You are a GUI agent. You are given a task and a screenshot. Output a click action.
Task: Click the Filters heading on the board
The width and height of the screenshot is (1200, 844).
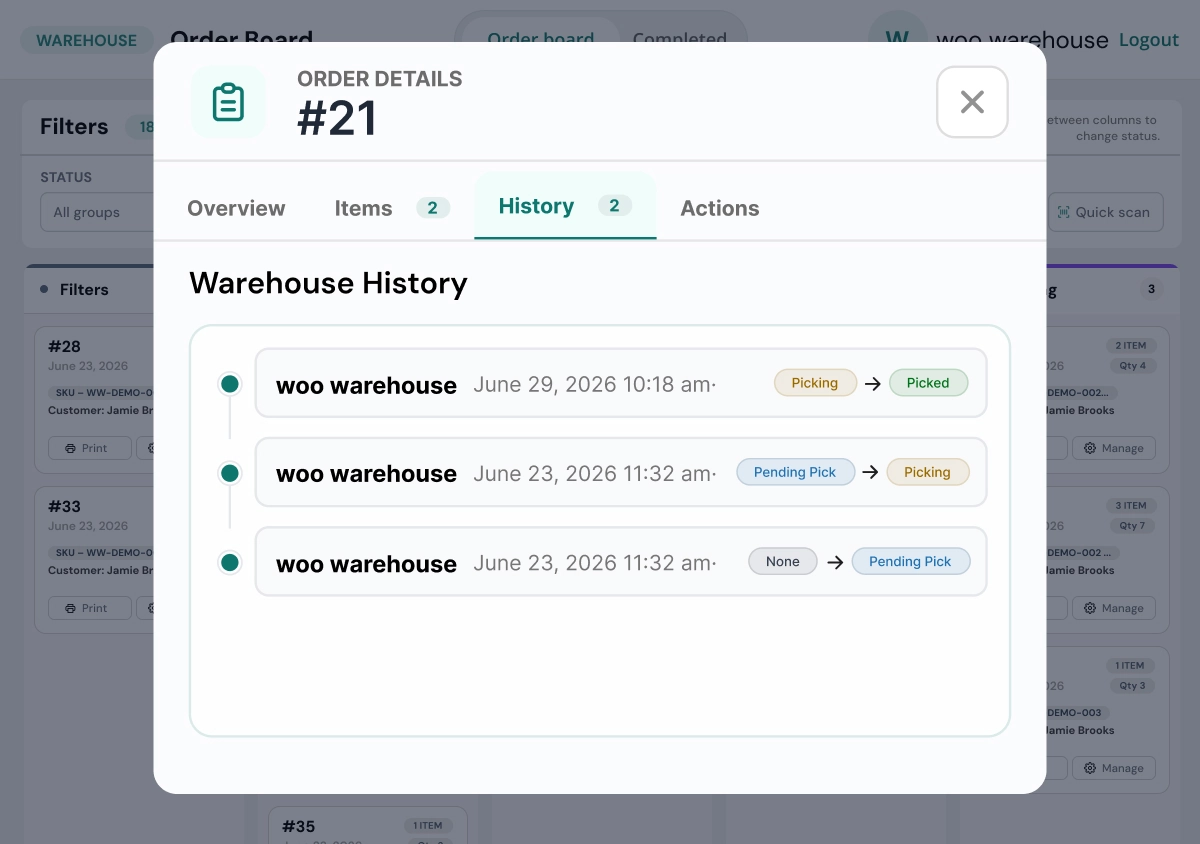84,290
